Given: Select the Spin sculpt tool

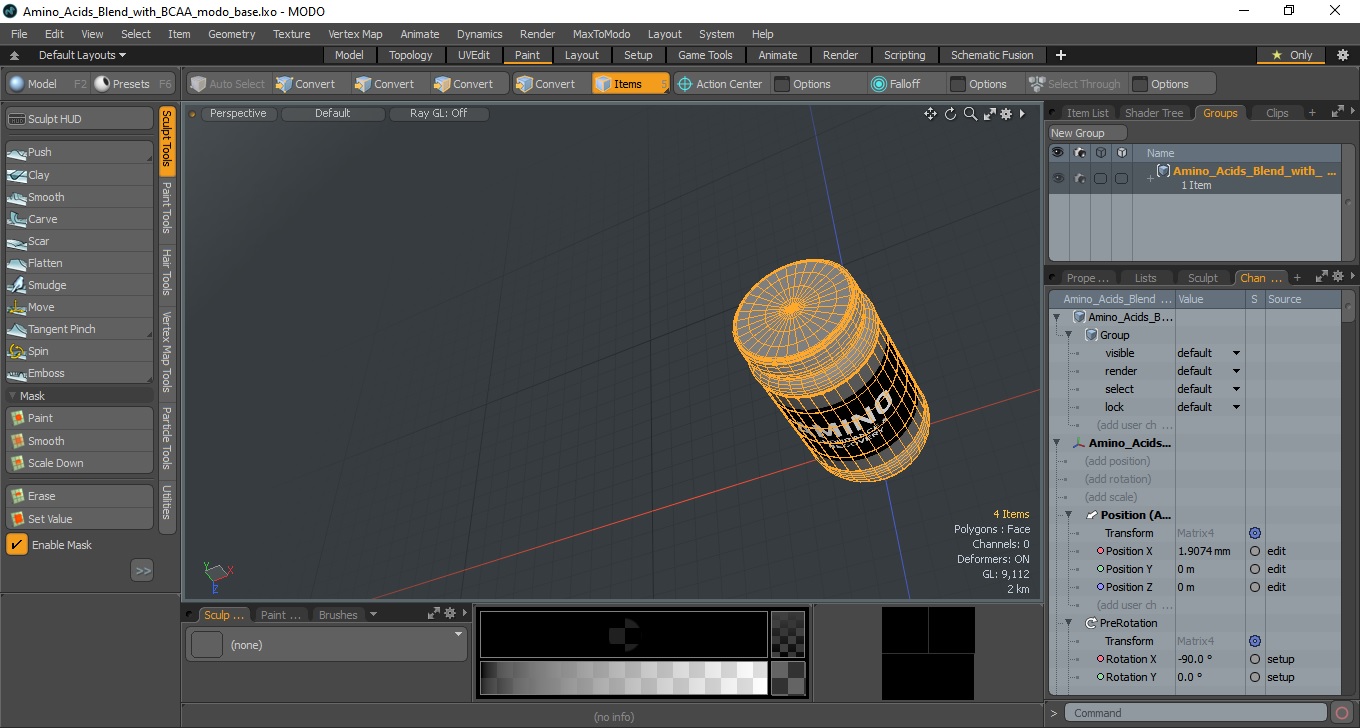Looking at the screenshot, I should (x=80, y=351).
